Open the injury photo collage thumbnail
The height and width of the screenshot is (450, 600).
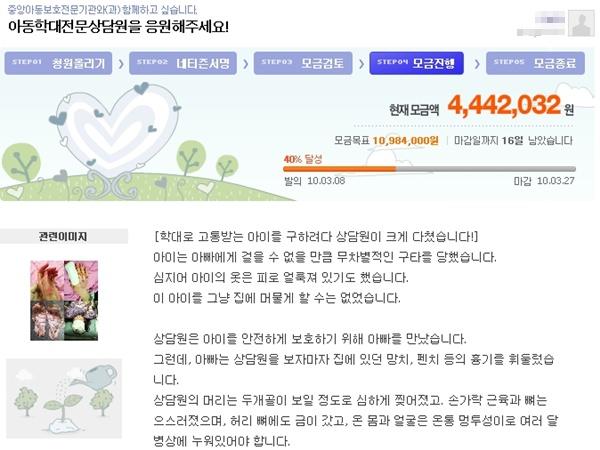coord(64,300)
